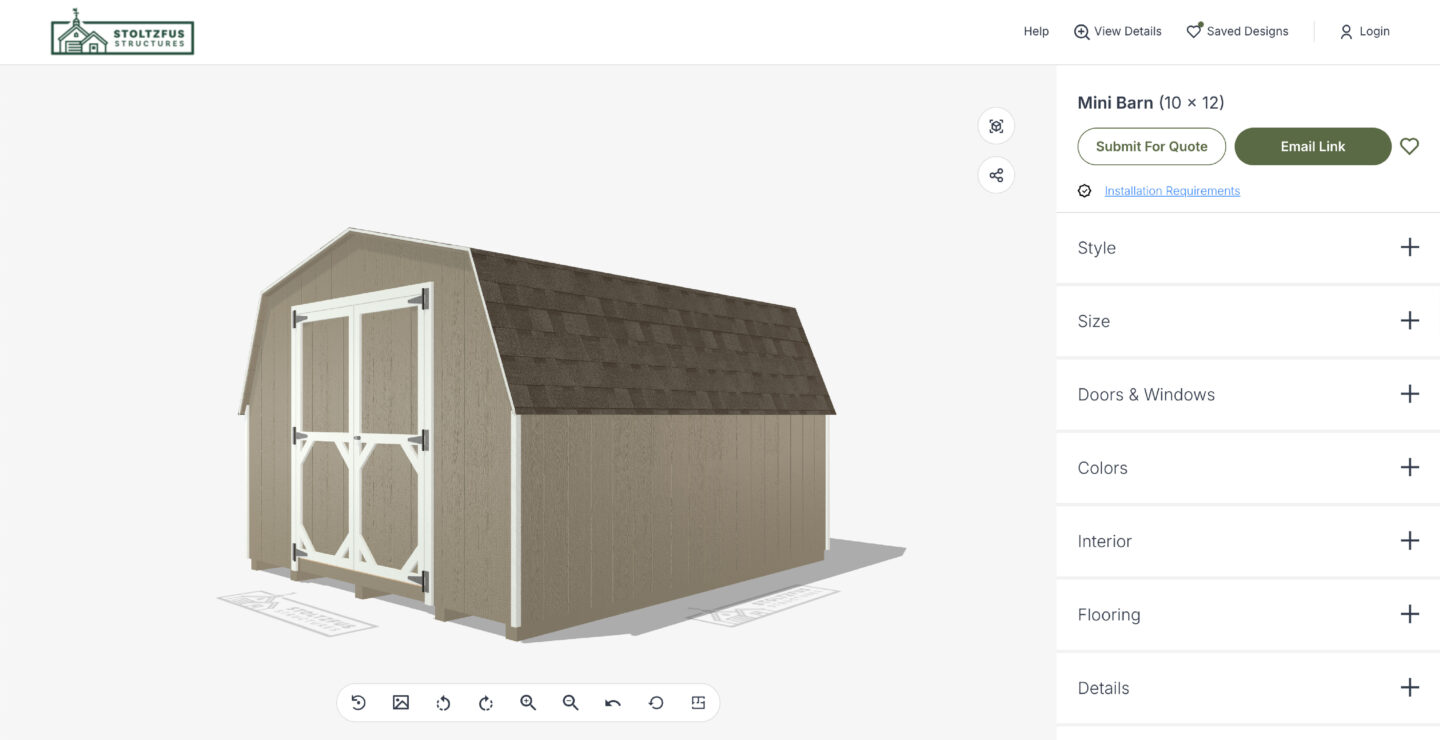This screenshot has height=740, width=1440.
Task: Toggle the heart favorite for this design
Action: tap(1409, 146)
